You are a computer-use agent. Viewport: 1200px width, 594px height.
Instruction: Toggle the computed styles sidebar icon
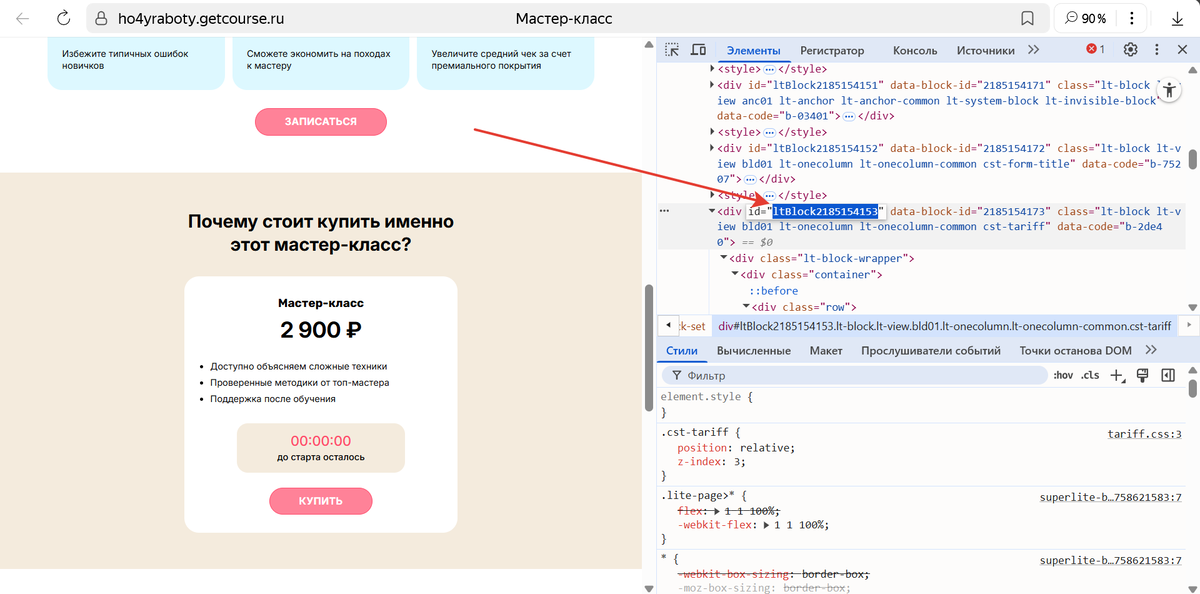click(1167, 376)
